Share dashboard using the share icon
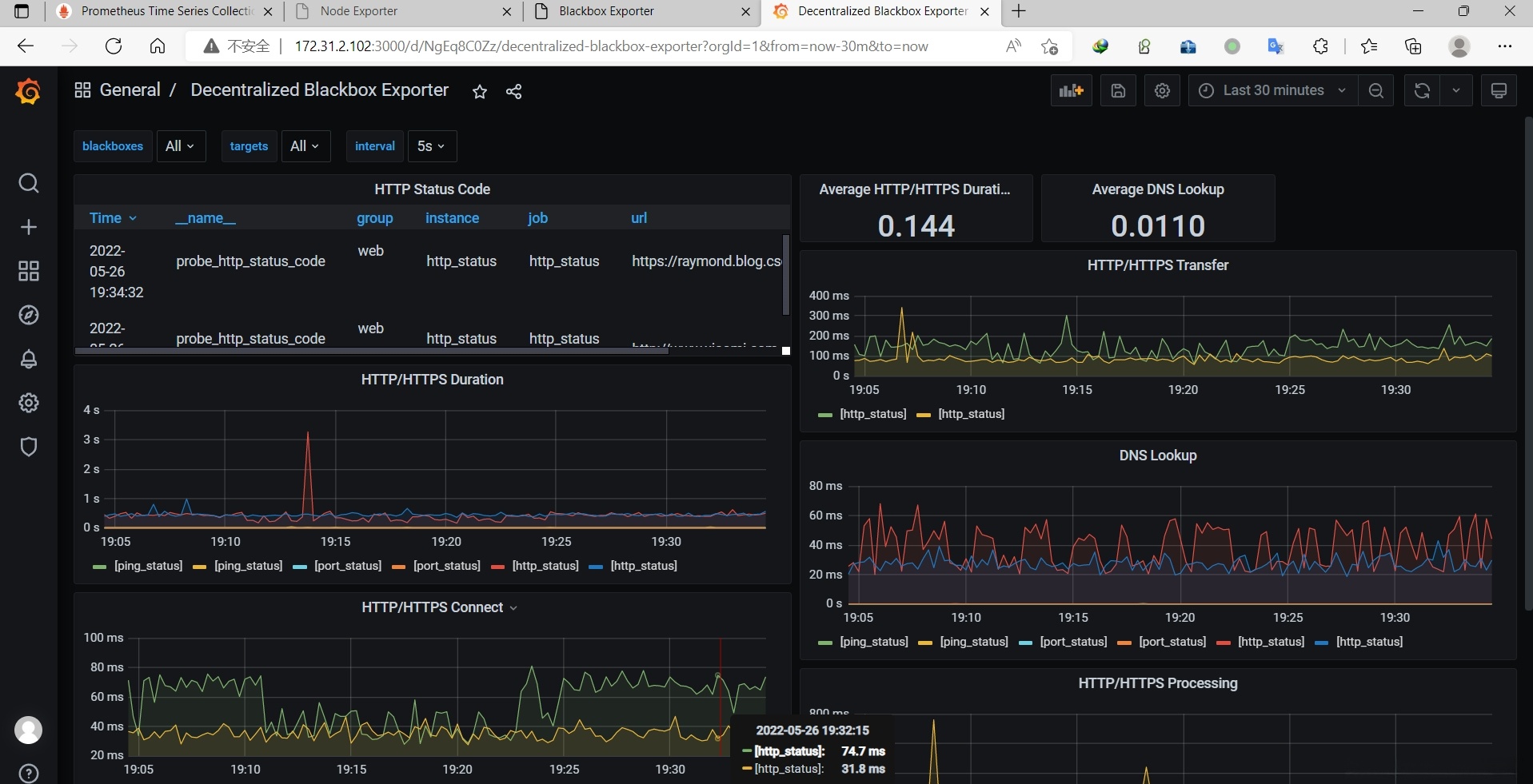This screenshot has width=1533, height=784. tap(514, 92)
